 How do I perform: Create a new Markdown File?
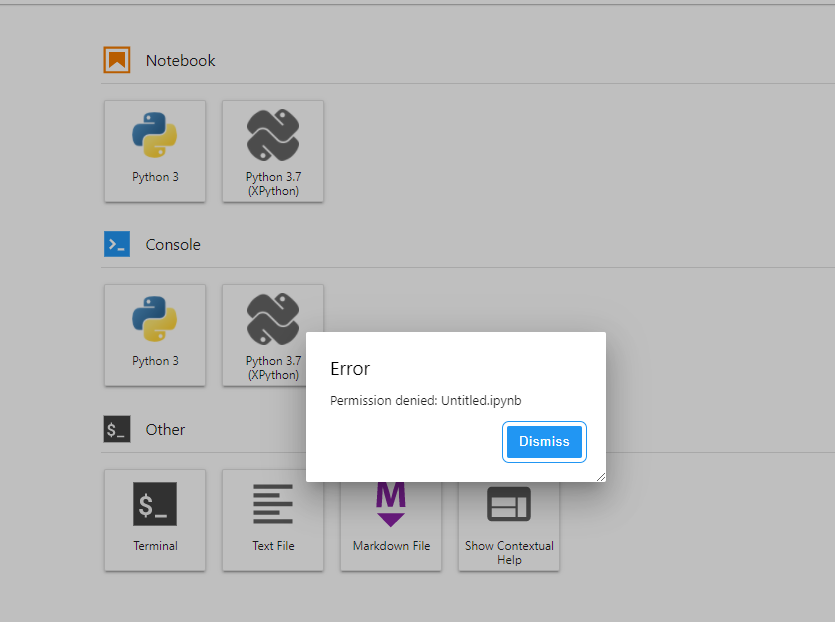click(390, 520)
